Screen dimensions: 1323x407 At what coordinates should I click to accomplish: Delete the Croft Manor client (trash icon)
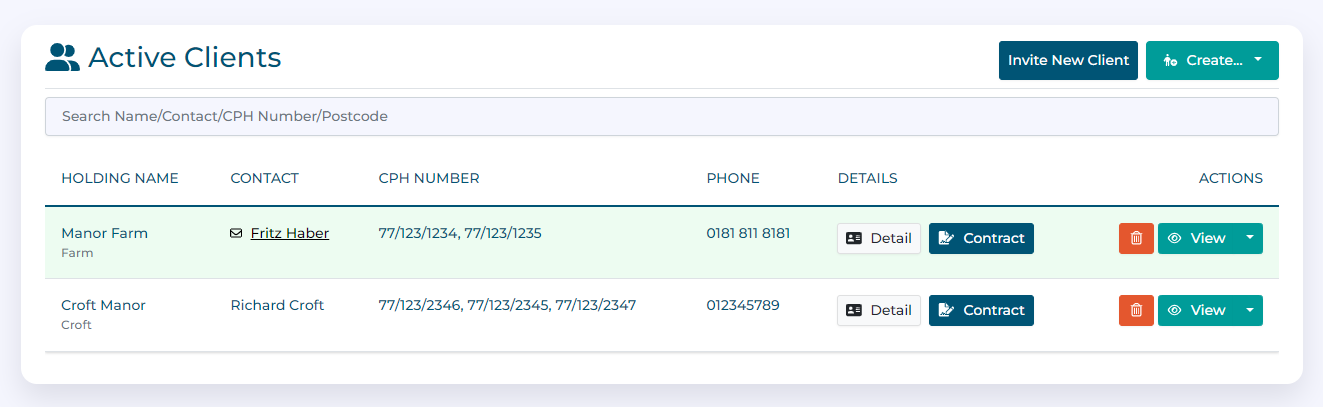1136,310
